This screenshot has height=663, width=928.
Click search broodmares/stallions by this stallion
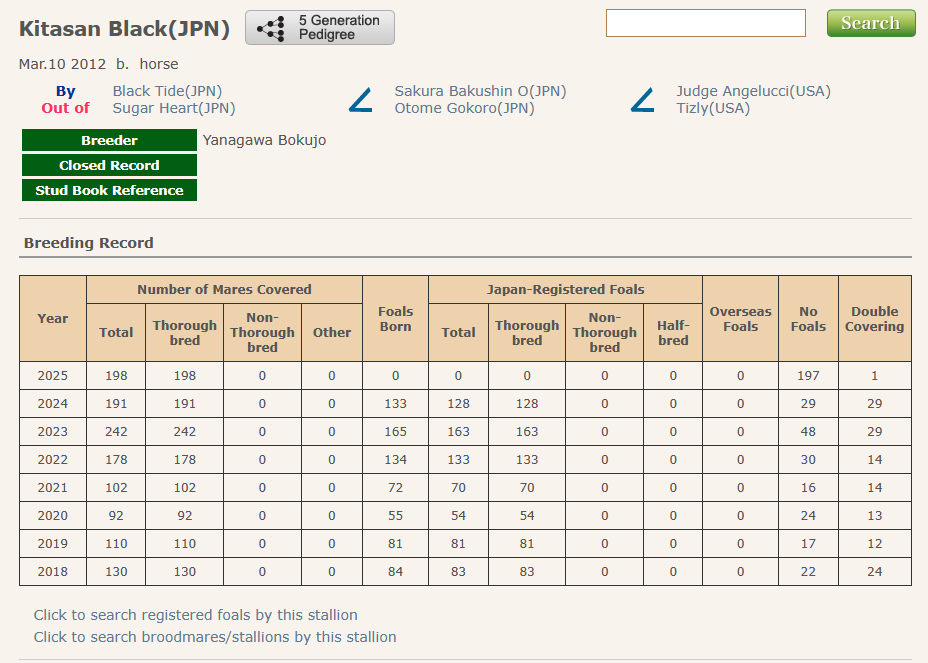pyautogui.click(x=215, y=637)
